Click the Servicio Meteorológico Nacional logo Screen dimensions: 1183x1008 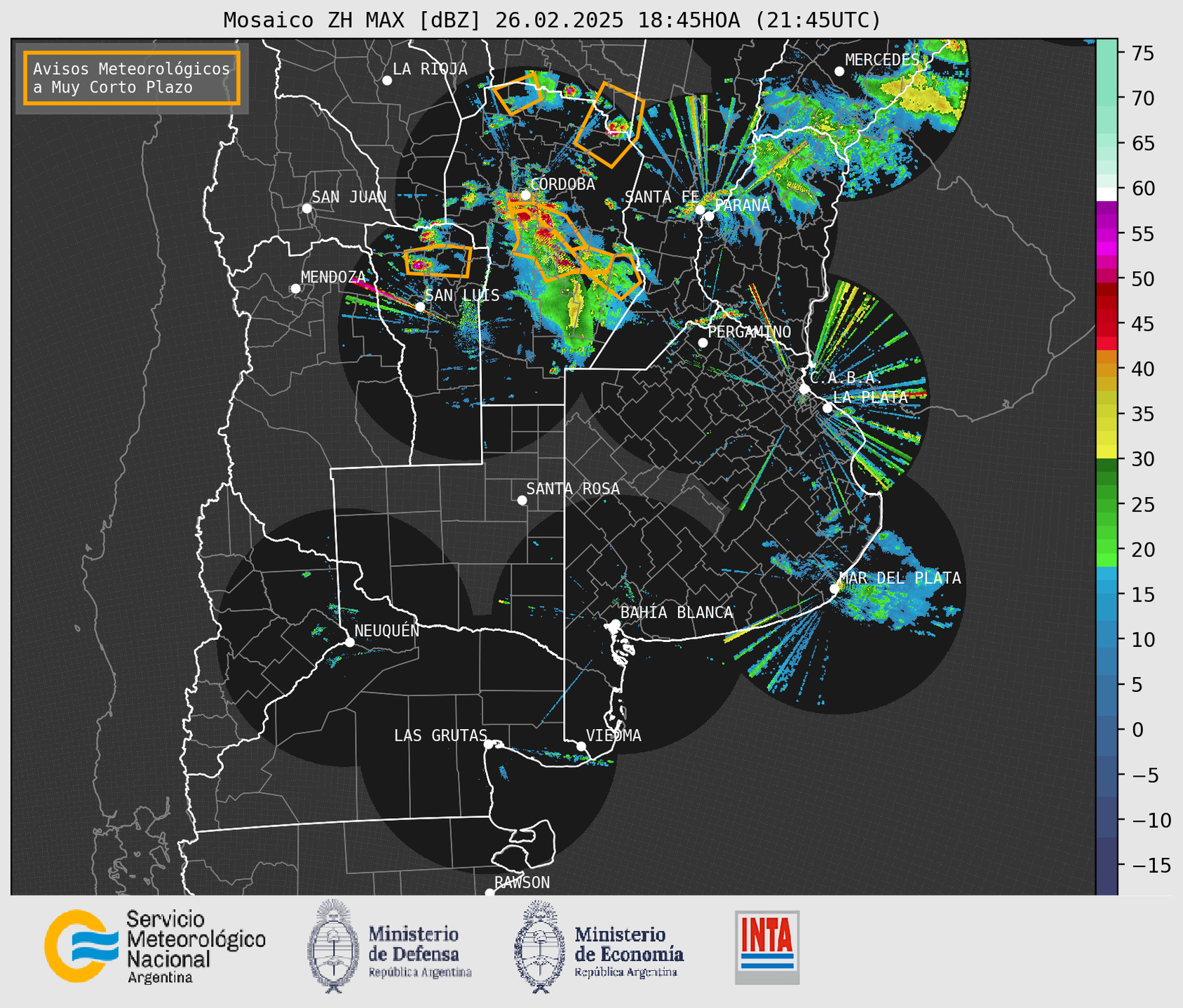155,946
